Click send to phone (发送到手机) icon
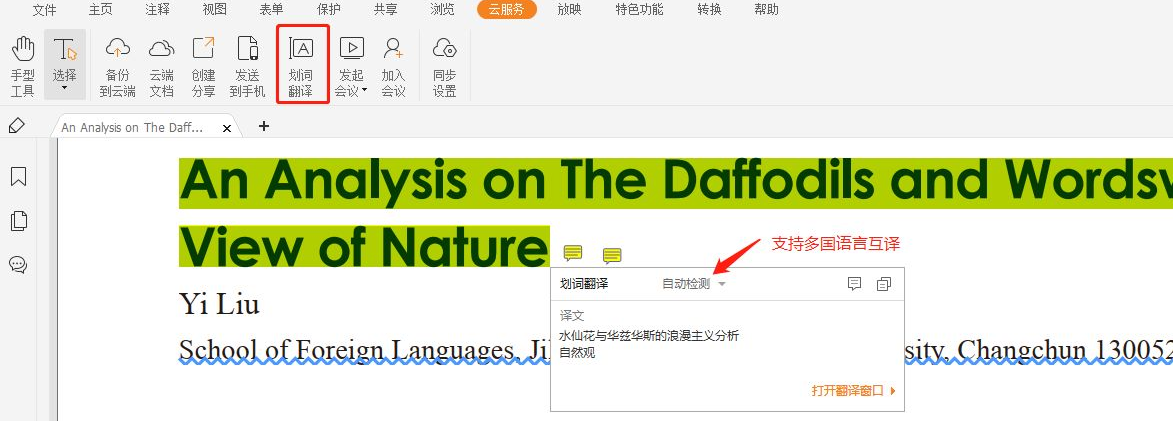This screenshot has width=1173, height=421. [247, 66]
